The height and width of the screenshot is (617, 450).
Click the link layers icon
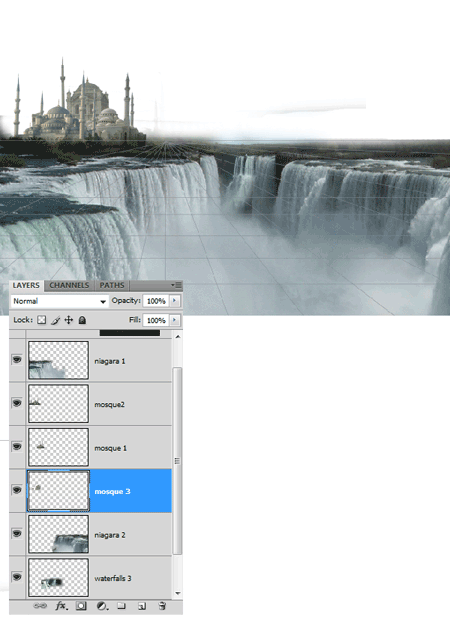point(40,606)
